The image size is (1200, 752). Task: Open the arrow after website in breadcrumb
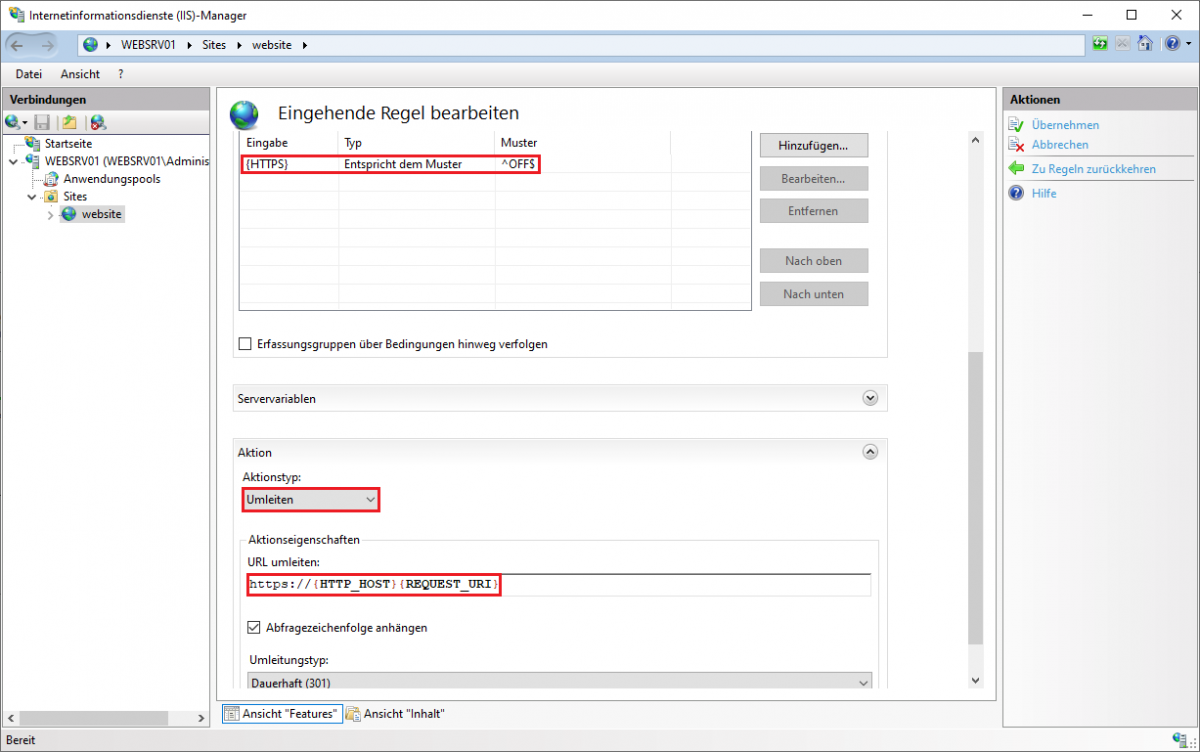304,45
